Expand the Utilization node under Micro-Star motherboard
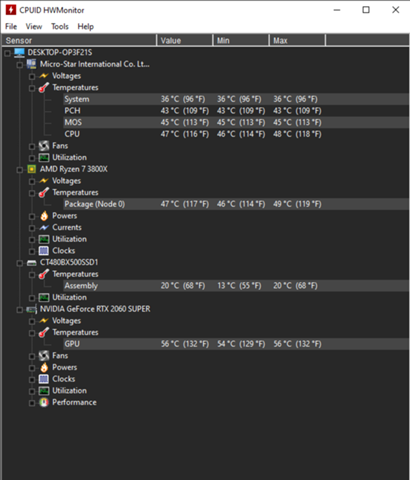 coord(32,158)
